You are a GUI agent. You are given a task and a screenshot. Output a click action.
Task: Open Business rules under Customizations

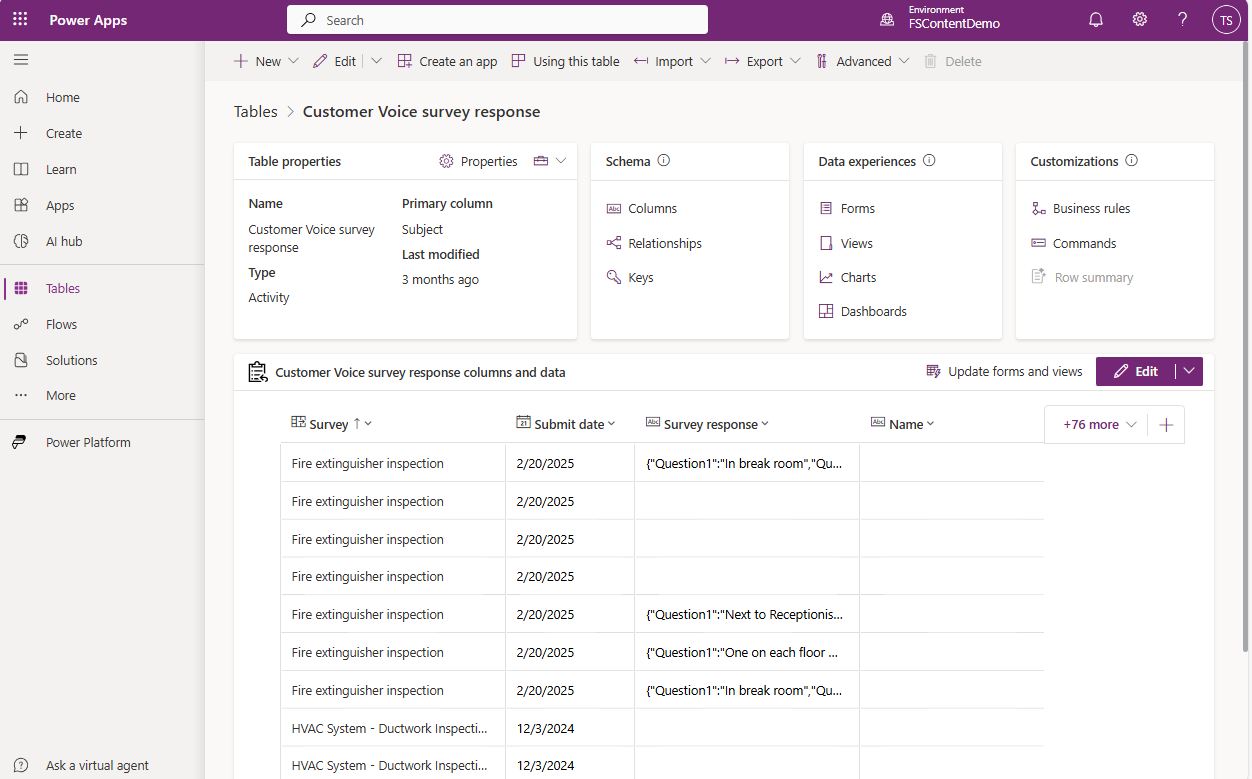1090,208
